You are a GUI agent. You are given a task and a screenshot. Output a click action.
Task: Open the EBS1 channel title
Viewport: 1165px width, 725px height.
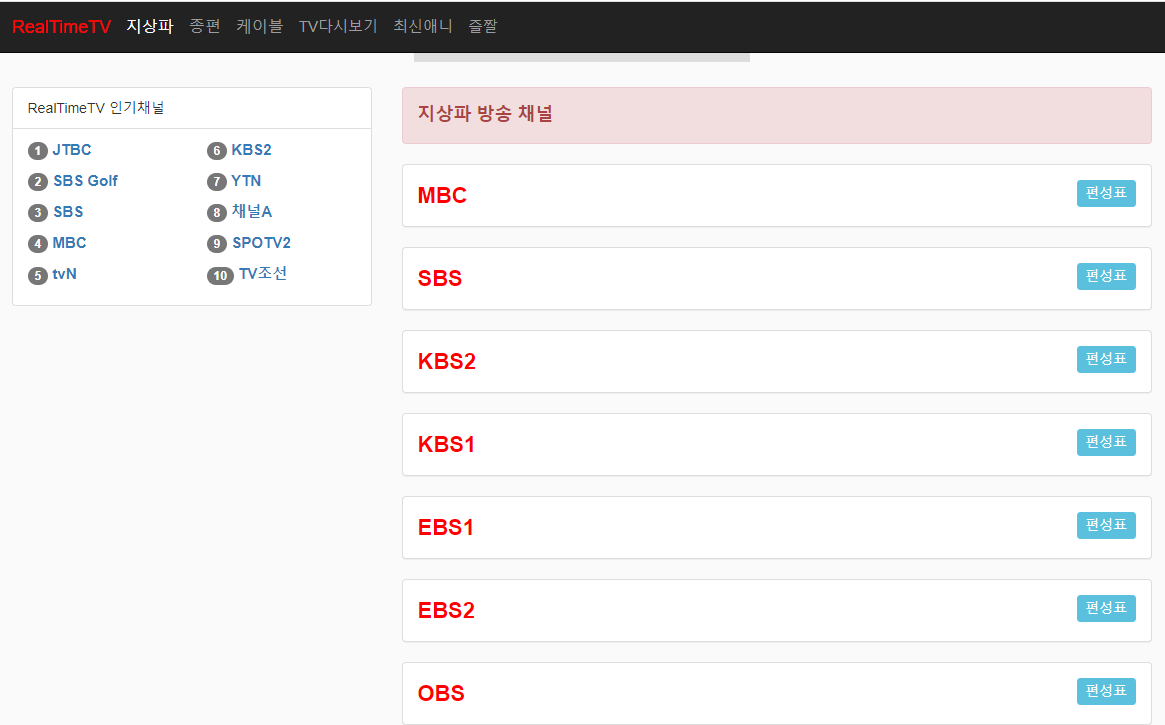point(446,528)
